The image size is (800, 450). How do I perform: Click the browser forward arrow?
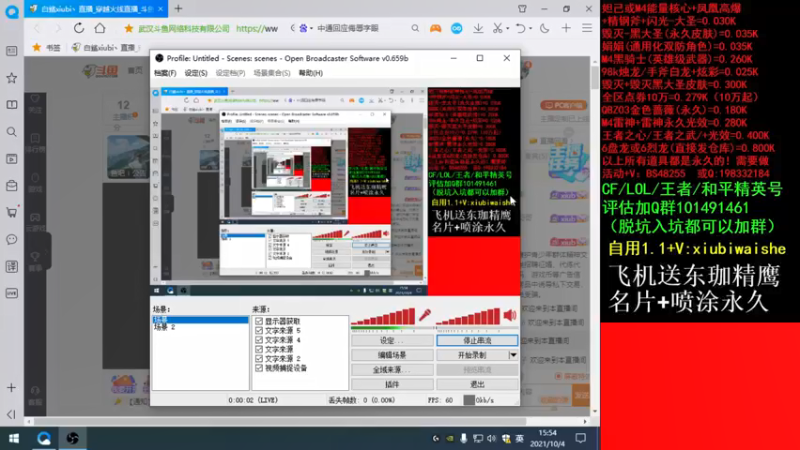57,29
